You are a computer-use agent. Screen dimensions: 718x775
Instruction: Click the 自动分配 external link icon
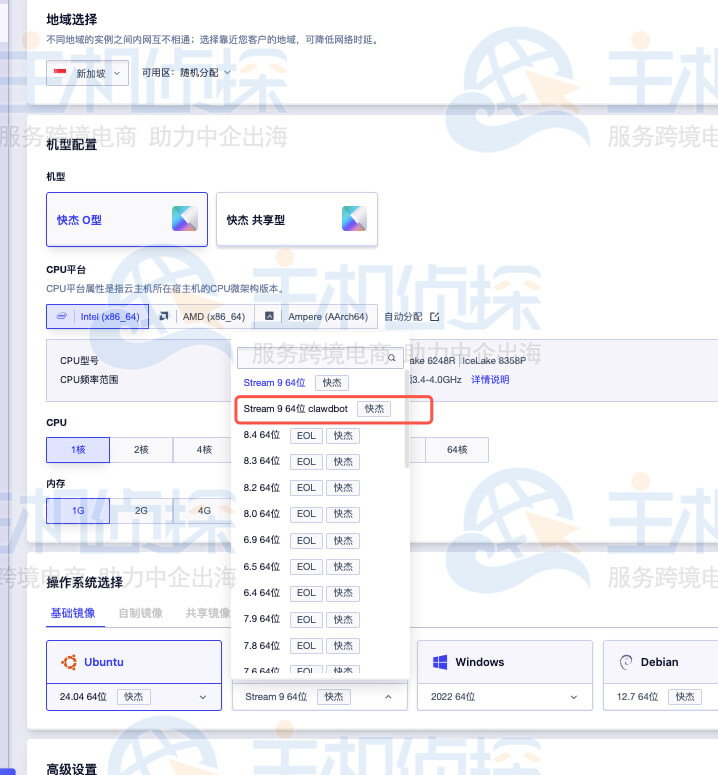pyautogui.click(x=434, y=317)
